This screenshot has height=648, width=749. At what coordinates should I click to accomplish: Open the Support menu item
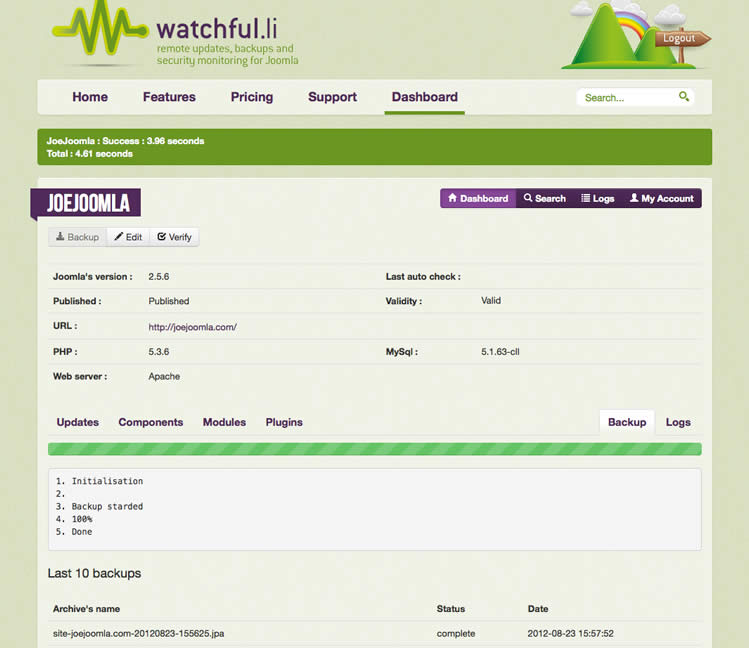coord(332,97)
